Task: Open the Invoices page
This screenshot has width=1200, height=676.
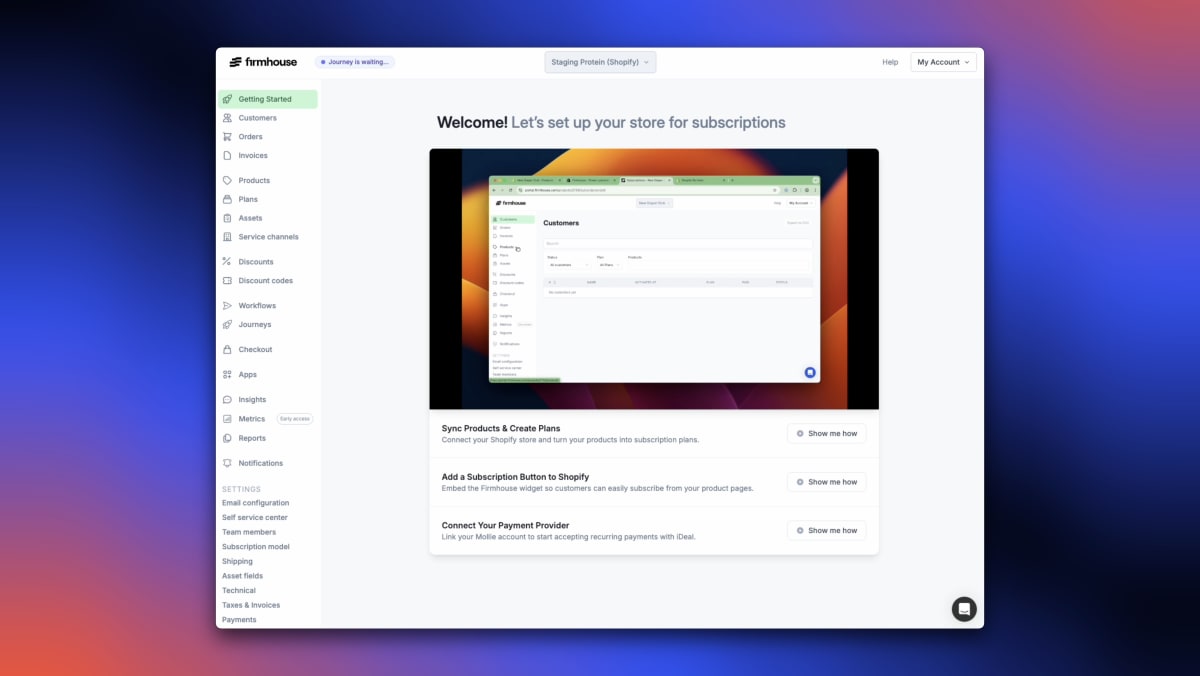Action: click(253, 156)
